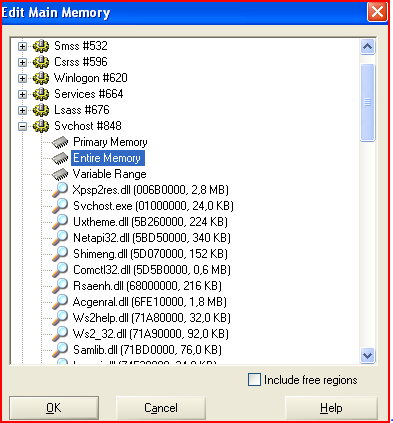Click the vertical scrollbar thumb

click(x=368, y=102)
